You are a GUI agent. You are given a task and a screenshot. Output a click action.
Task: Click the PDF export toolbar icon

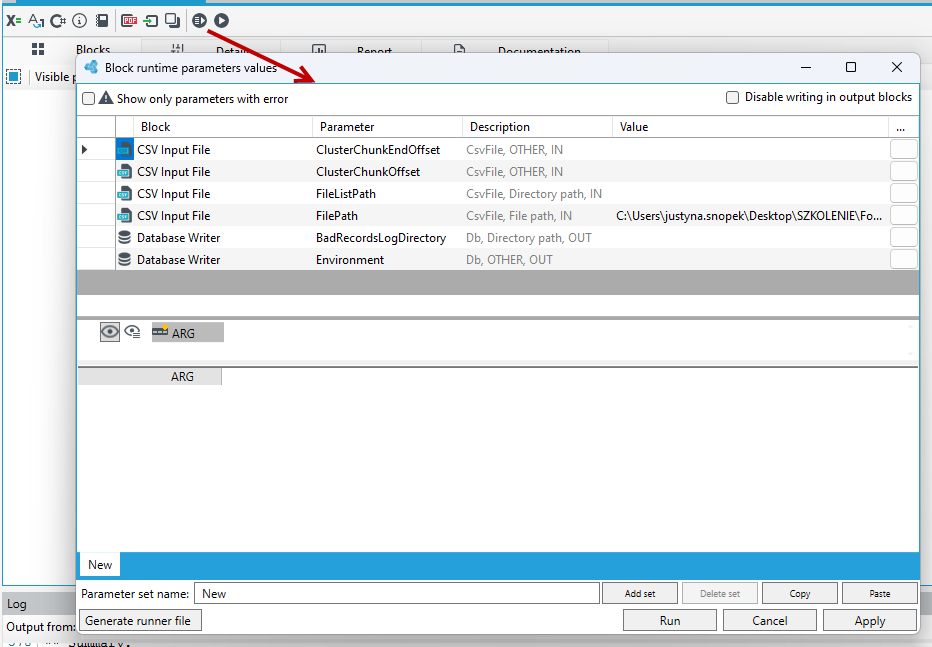tap(129, 21)
